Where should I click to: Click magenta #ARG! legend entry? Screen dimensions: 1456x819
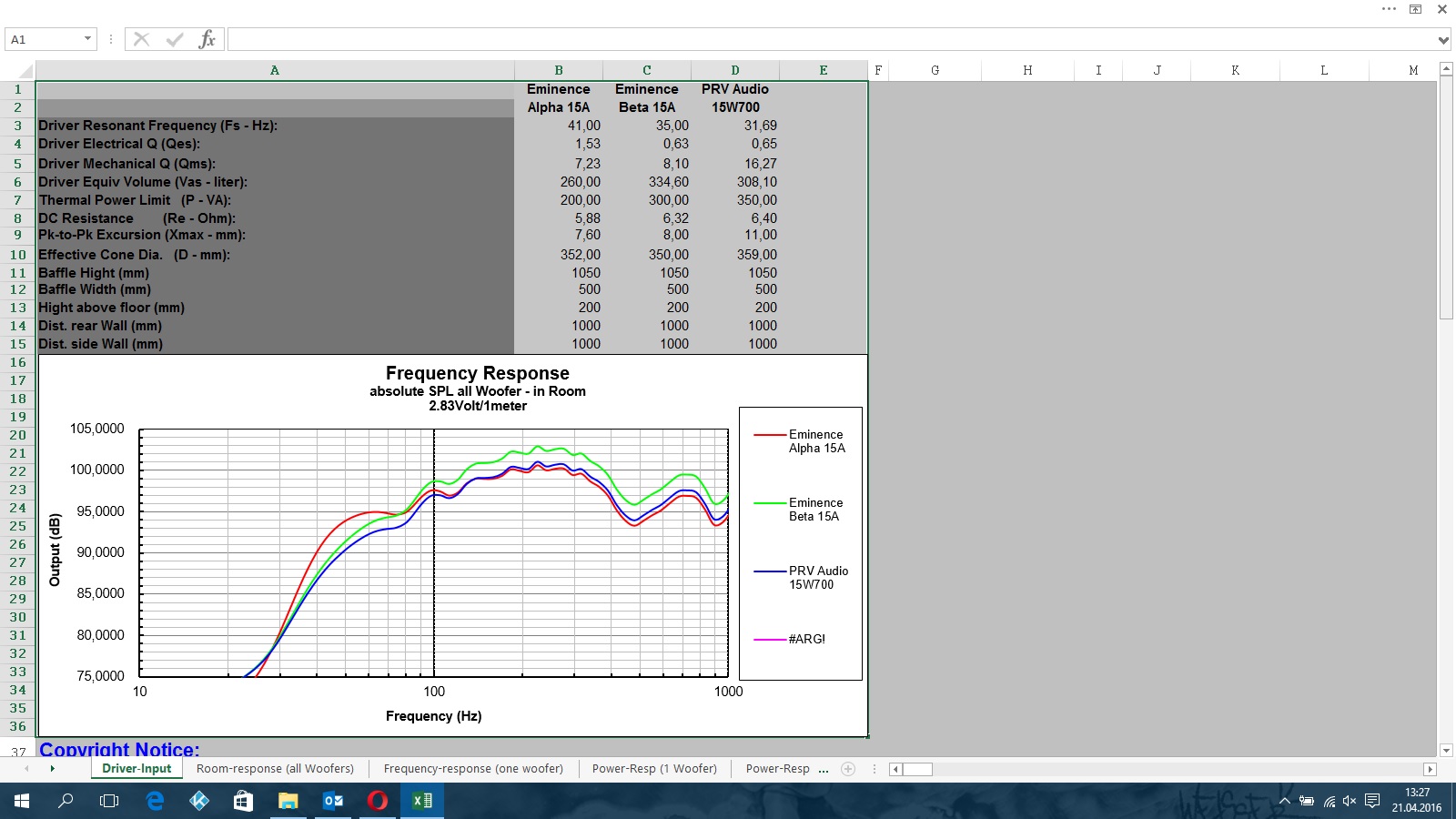pyautogui.click(x=790, y=639)
